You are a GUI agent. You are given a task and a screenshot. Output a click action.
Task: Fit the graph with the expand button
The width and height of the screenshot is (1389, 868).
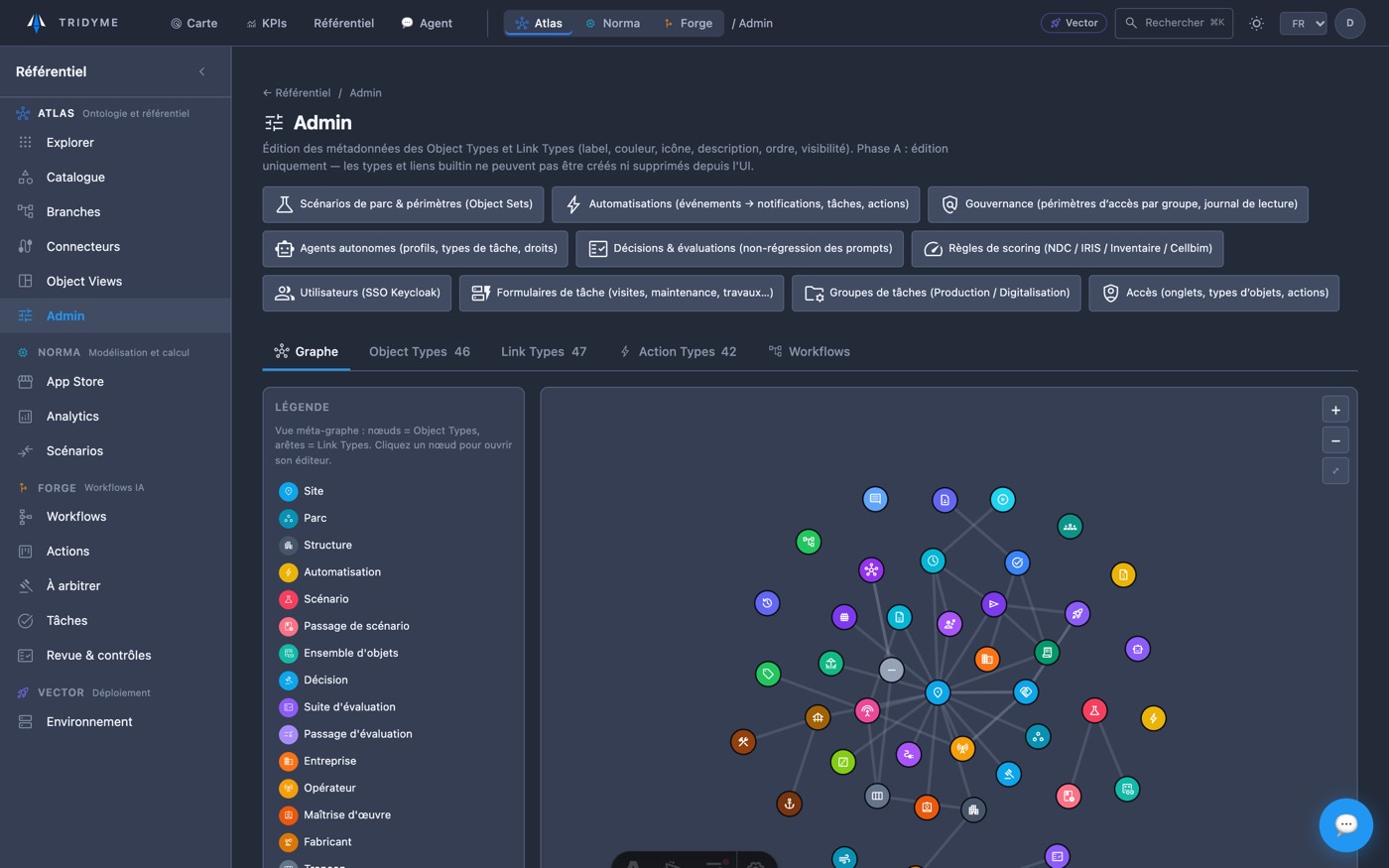[x=1335, y=471]
